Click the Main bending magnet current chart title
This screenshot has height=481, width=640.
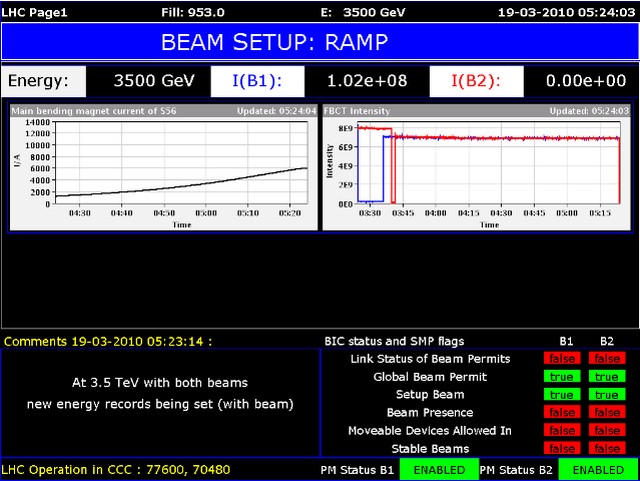(94, 111)
